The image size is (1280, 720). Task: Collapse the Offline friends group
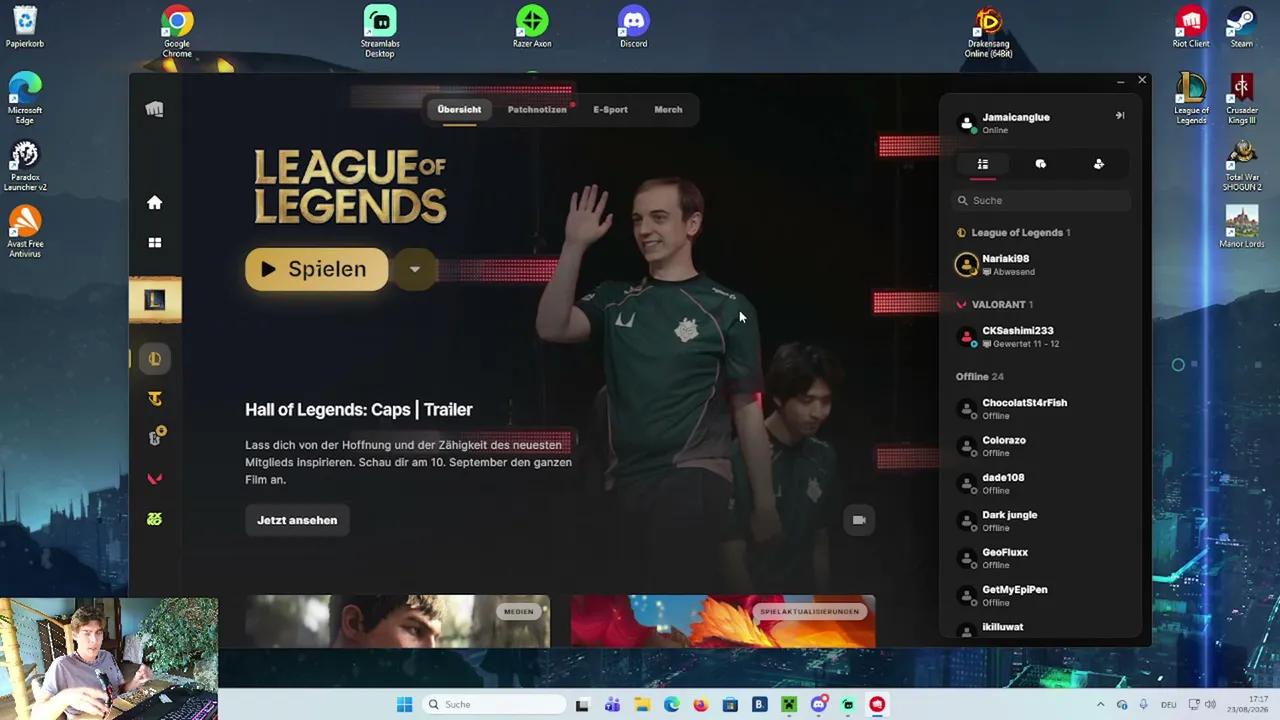pos(980,376)
